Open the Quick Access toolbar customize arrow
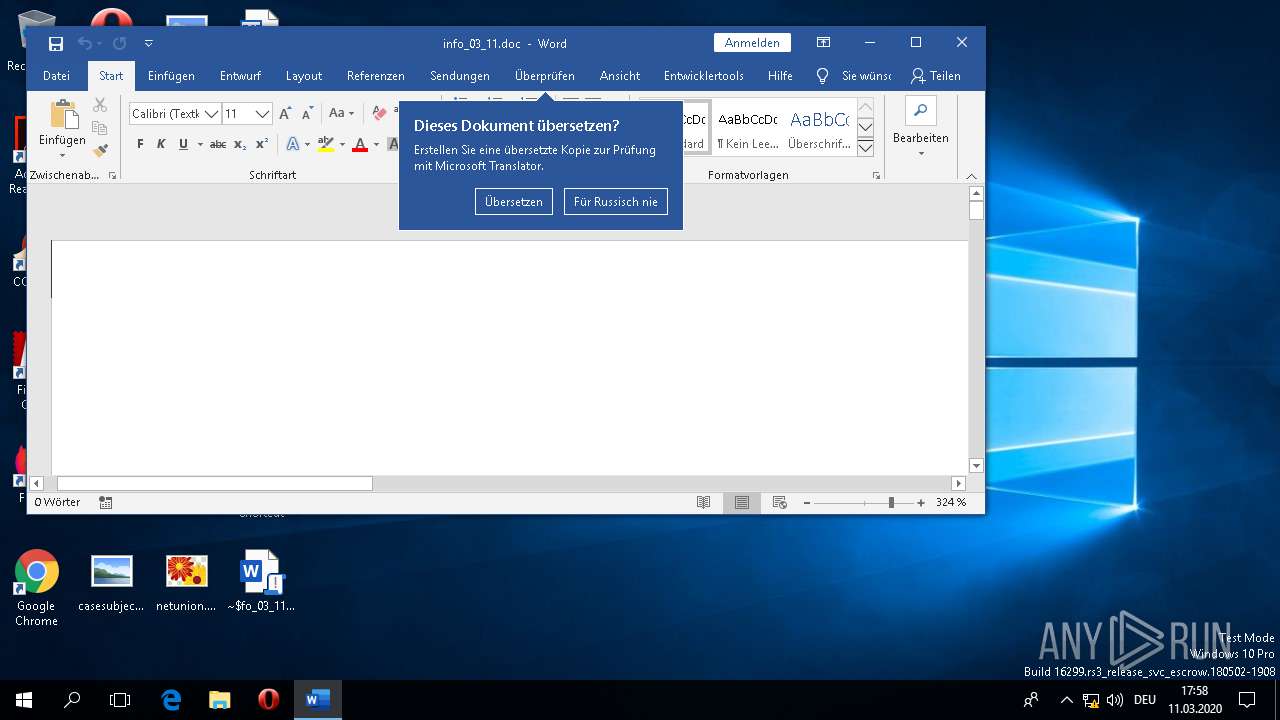 (x=149, y=43)
